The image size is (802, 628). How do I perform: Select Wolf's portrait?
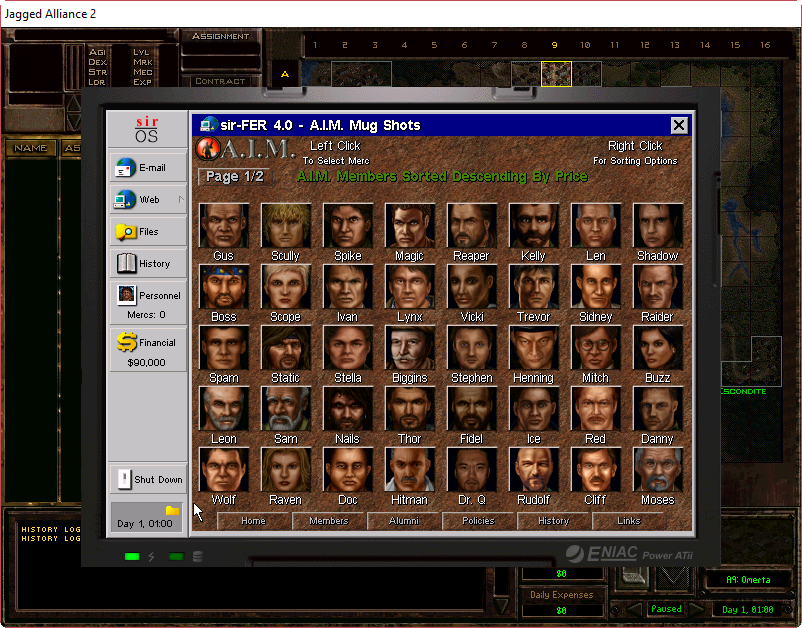point(224,469)
